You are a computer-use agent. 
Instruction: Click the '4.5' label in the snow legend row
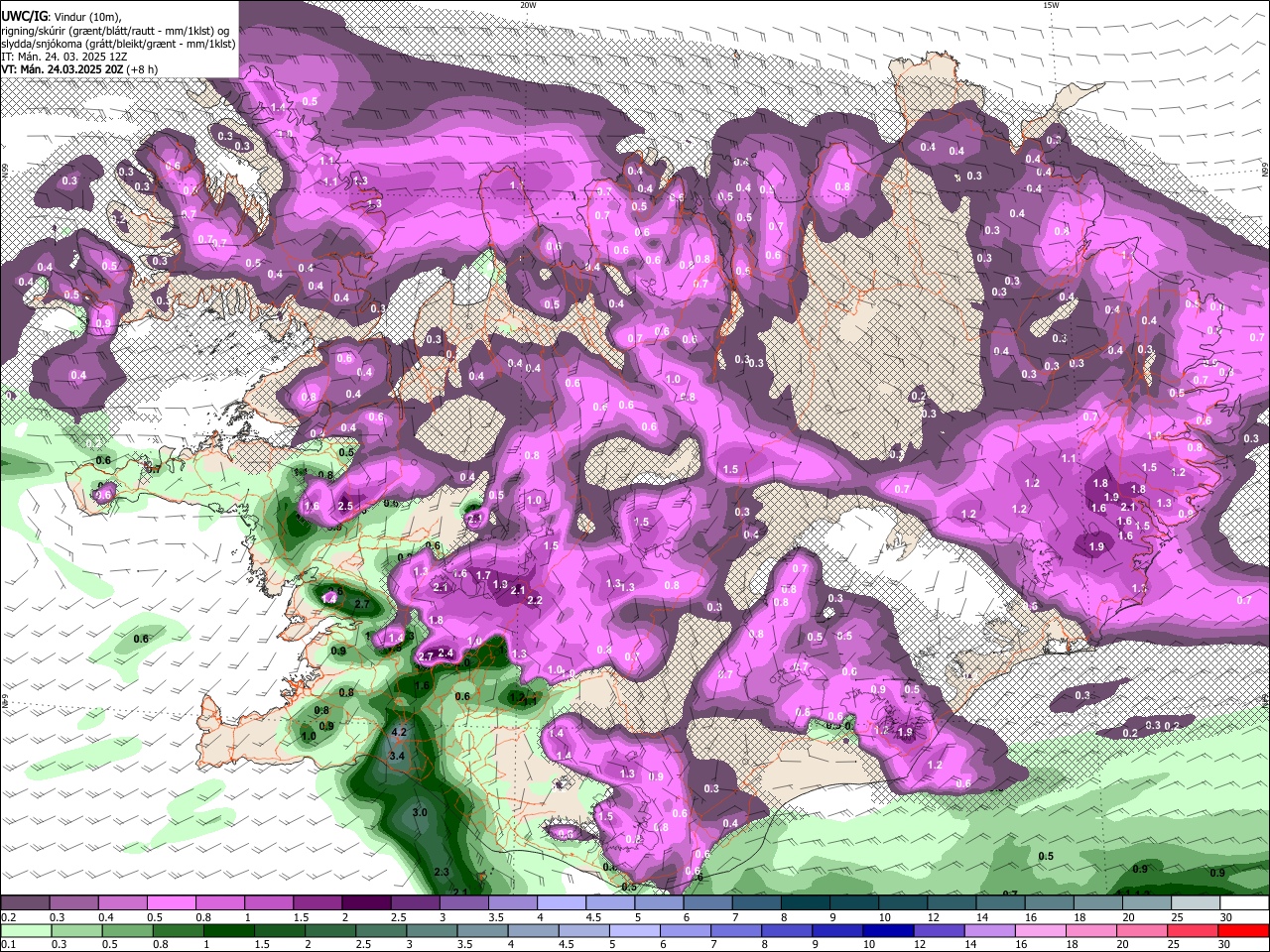point(593,917)
